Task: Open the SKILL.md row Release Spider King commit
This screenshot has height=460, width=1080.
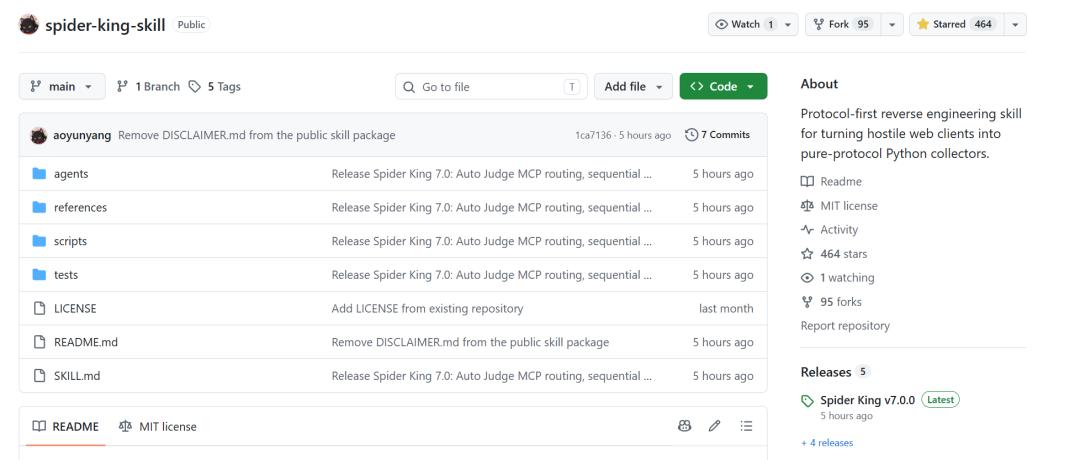Action: pos(492,376)
